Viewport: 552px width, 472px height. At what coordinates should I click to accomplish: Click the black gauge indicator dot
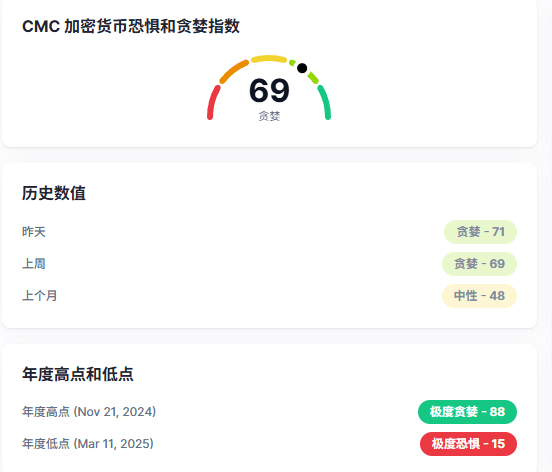pos(302,68)
